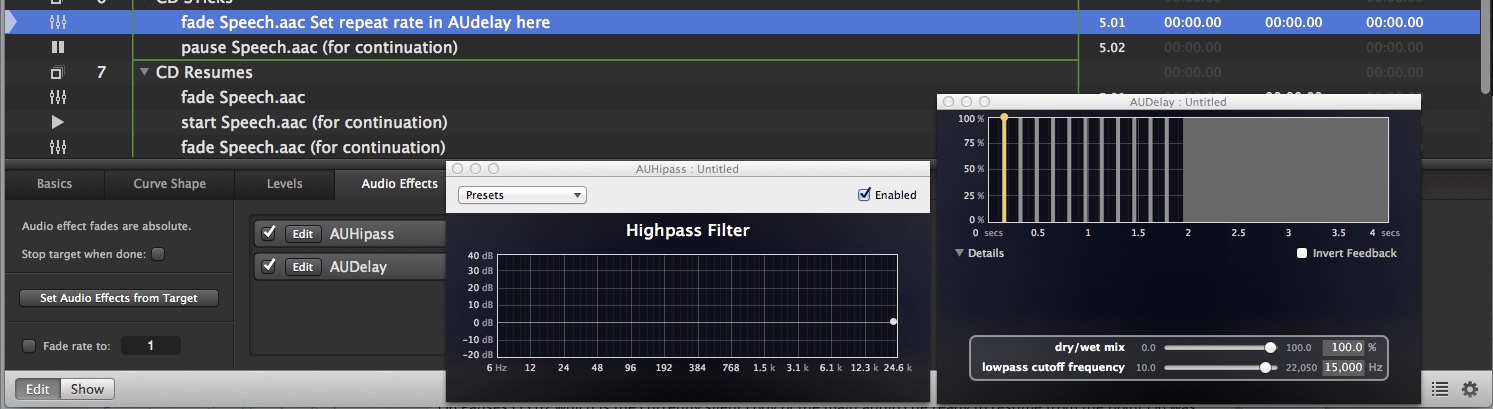The image size is (1493, 409).
Task: Enable the Invert Feedback checkbox
Action: click(1302, 253)
